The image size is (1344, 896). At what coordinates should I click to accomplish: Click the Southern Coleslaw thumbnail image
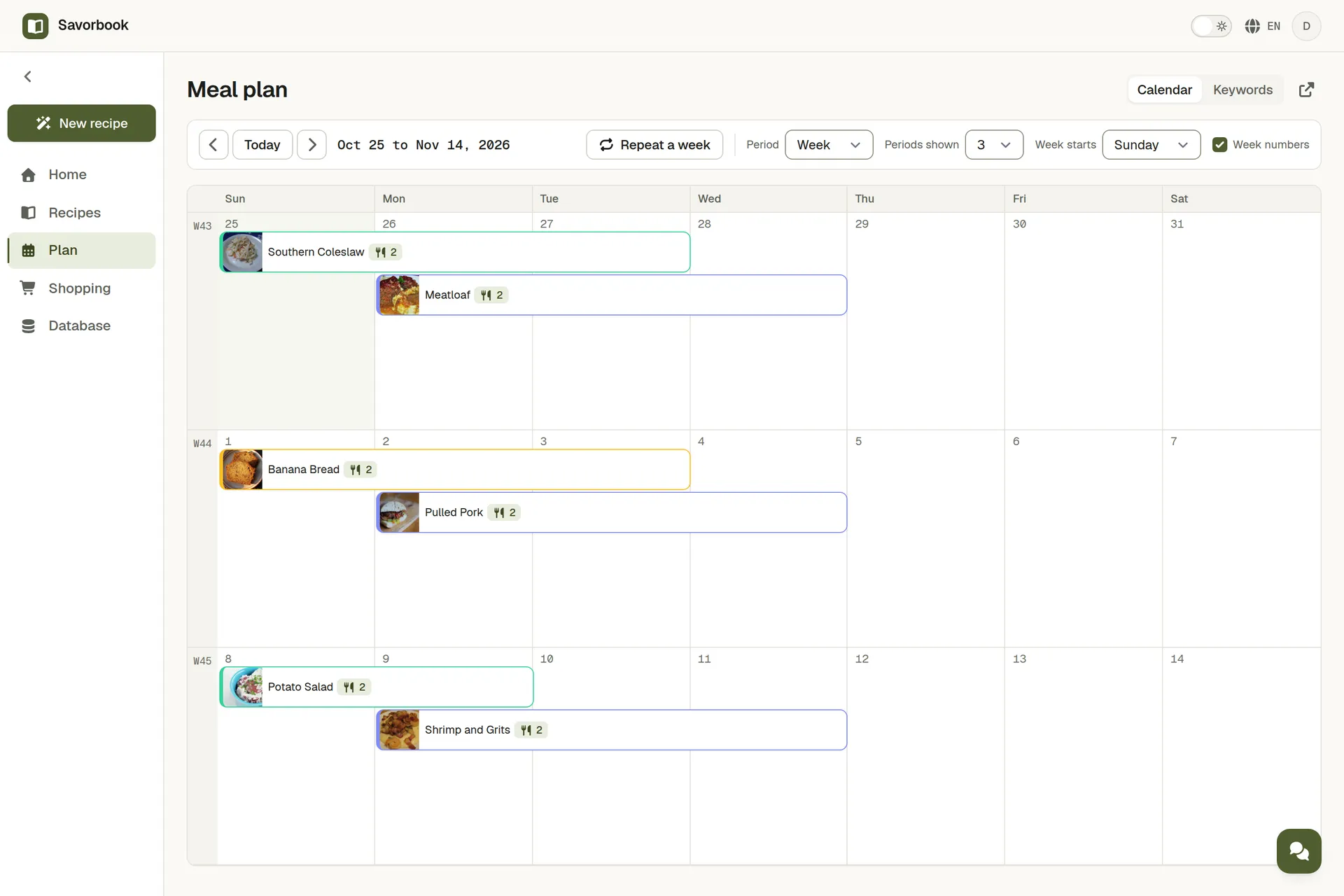click(x=242, y=252)
